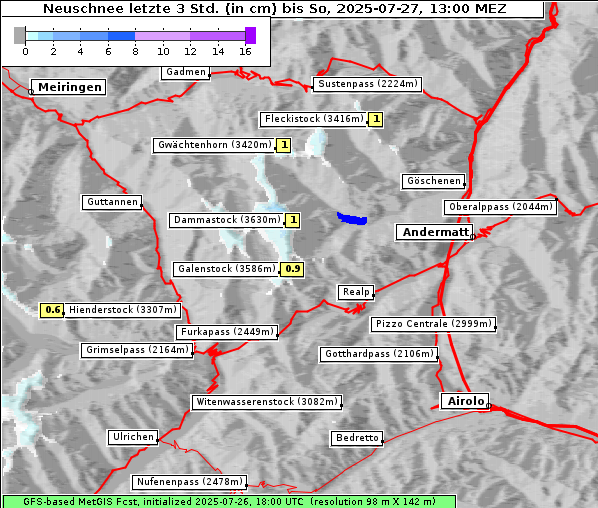Click the light pink 8-12 cm legend swatch
The image size is (598, 508).
[162, 36]
